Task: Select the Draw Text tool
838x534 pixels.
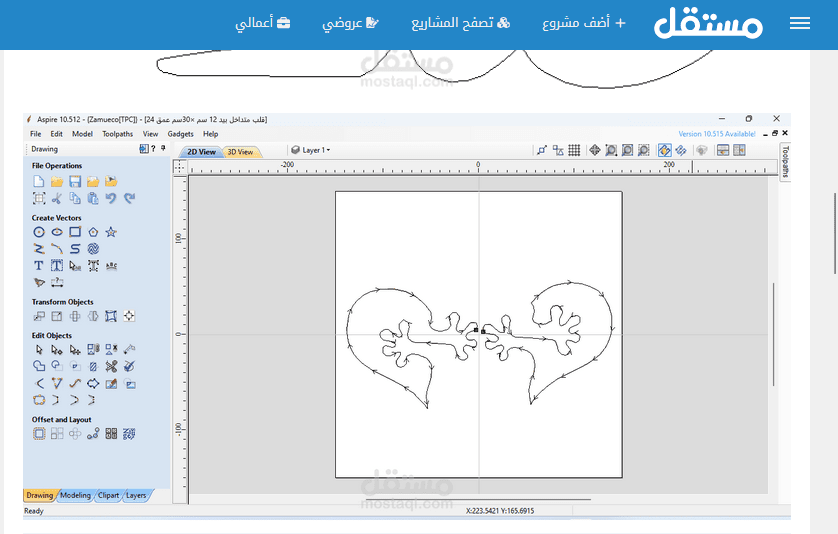Action: (39, 266)
